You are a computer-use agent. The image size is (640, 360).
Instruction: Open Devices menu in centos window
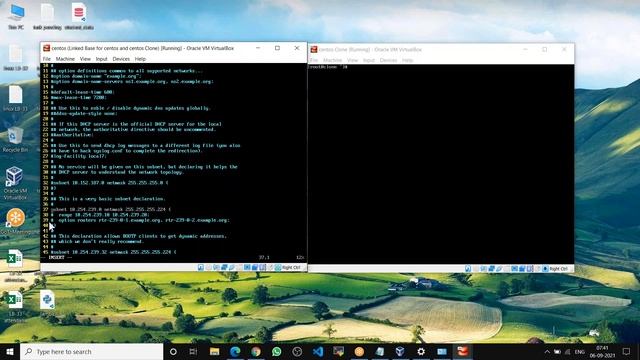point(121,59)
